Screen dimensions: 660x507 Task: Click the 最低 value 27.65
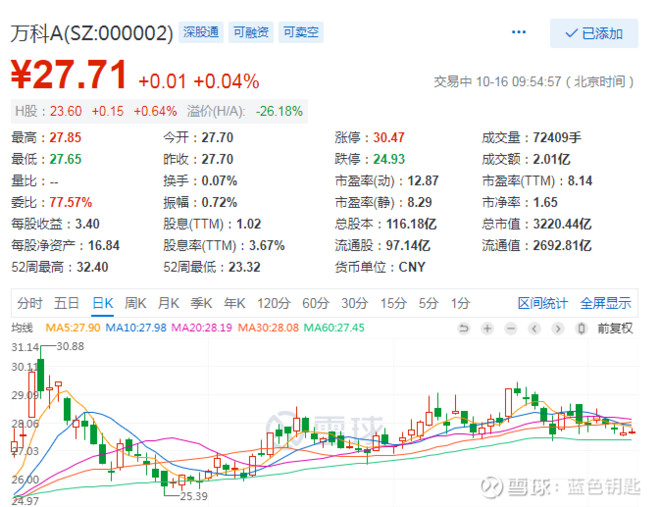click(x=65, y=159)
